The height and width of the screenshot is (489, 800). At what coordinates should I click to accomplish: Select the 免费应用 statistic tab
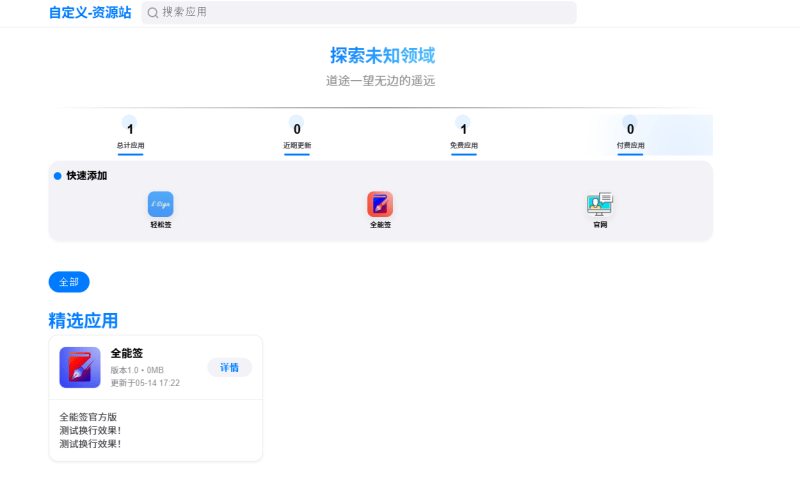(464, 135)
